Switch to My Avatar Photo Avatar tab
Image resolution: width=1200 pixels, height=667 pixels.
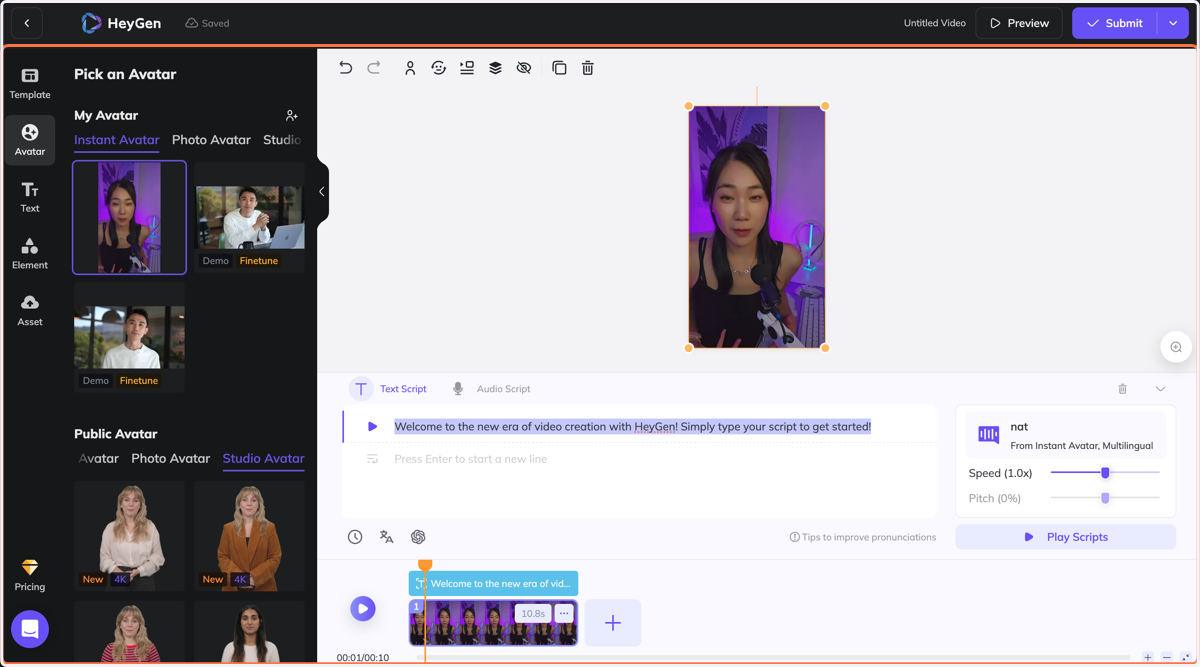[x=211, y=140]
